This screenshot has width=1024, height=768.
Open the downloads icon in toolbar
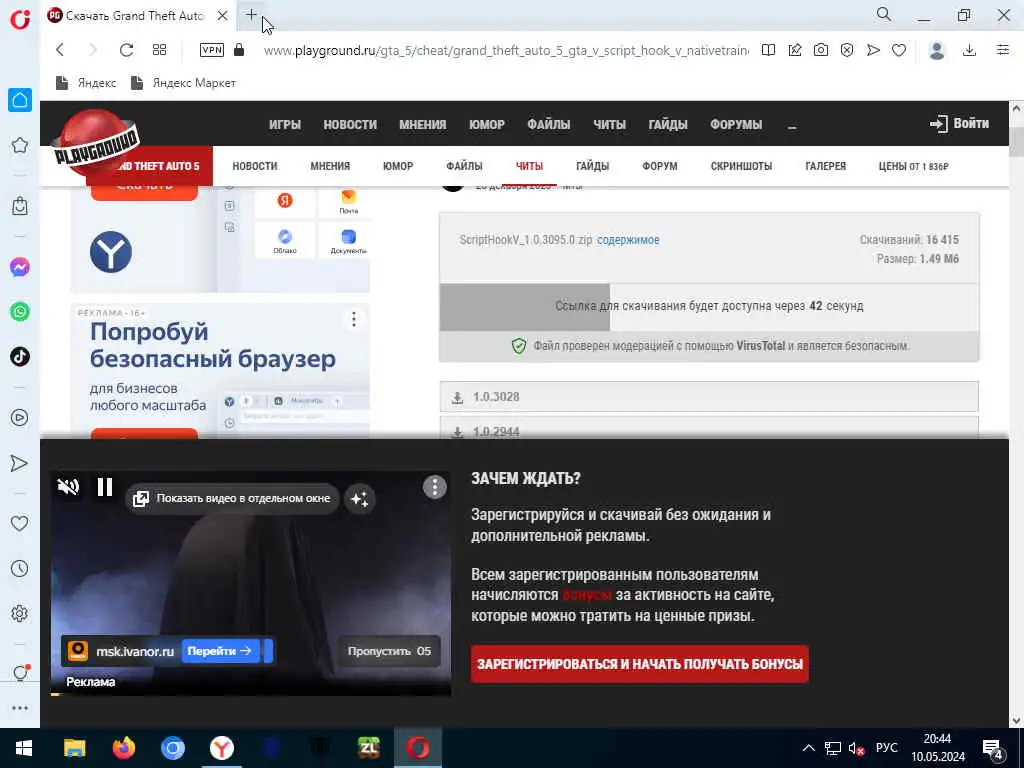pos(970,50)
